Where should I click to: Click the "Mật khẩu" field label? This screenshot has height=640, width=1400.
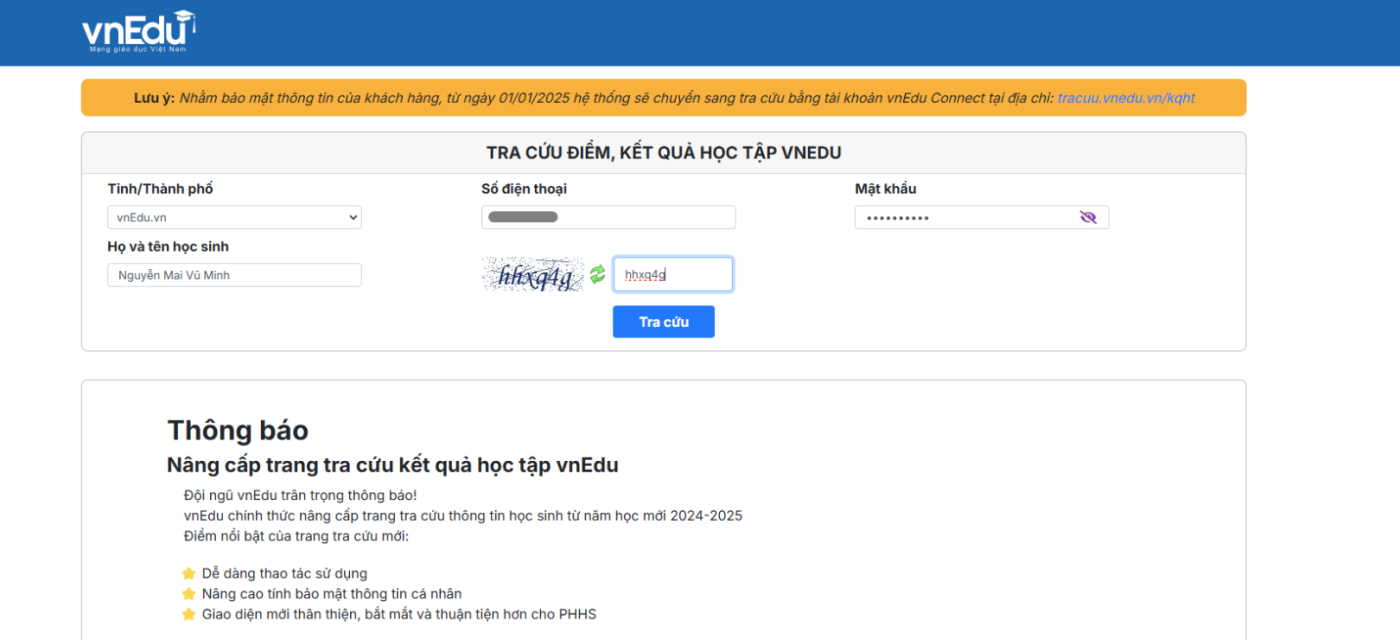click(885, 189)
